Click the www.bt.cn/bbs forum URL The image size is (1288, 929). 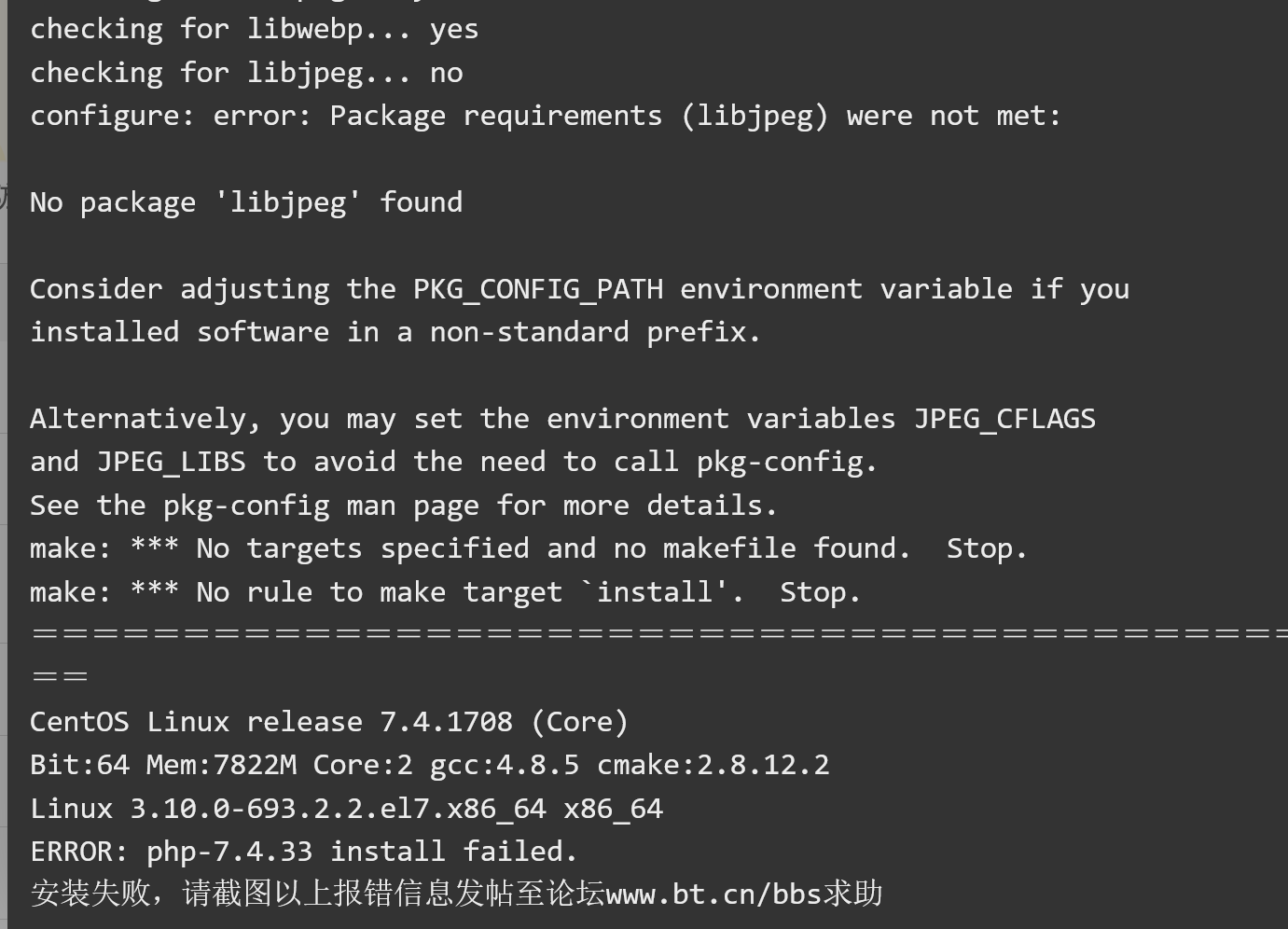[713, 894]
